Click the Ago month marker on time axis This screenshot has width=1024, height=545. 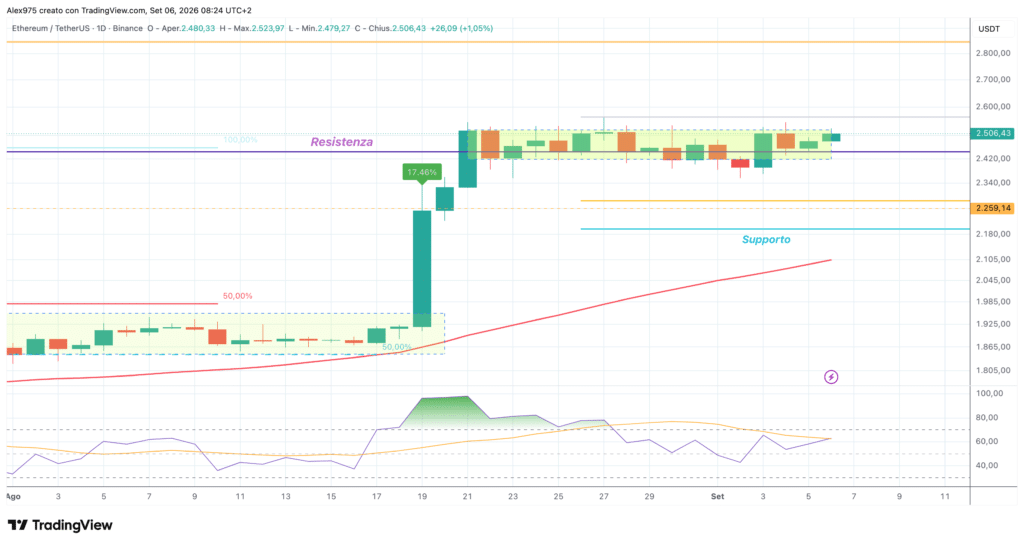pyautogui.click(x=13, y=497)
